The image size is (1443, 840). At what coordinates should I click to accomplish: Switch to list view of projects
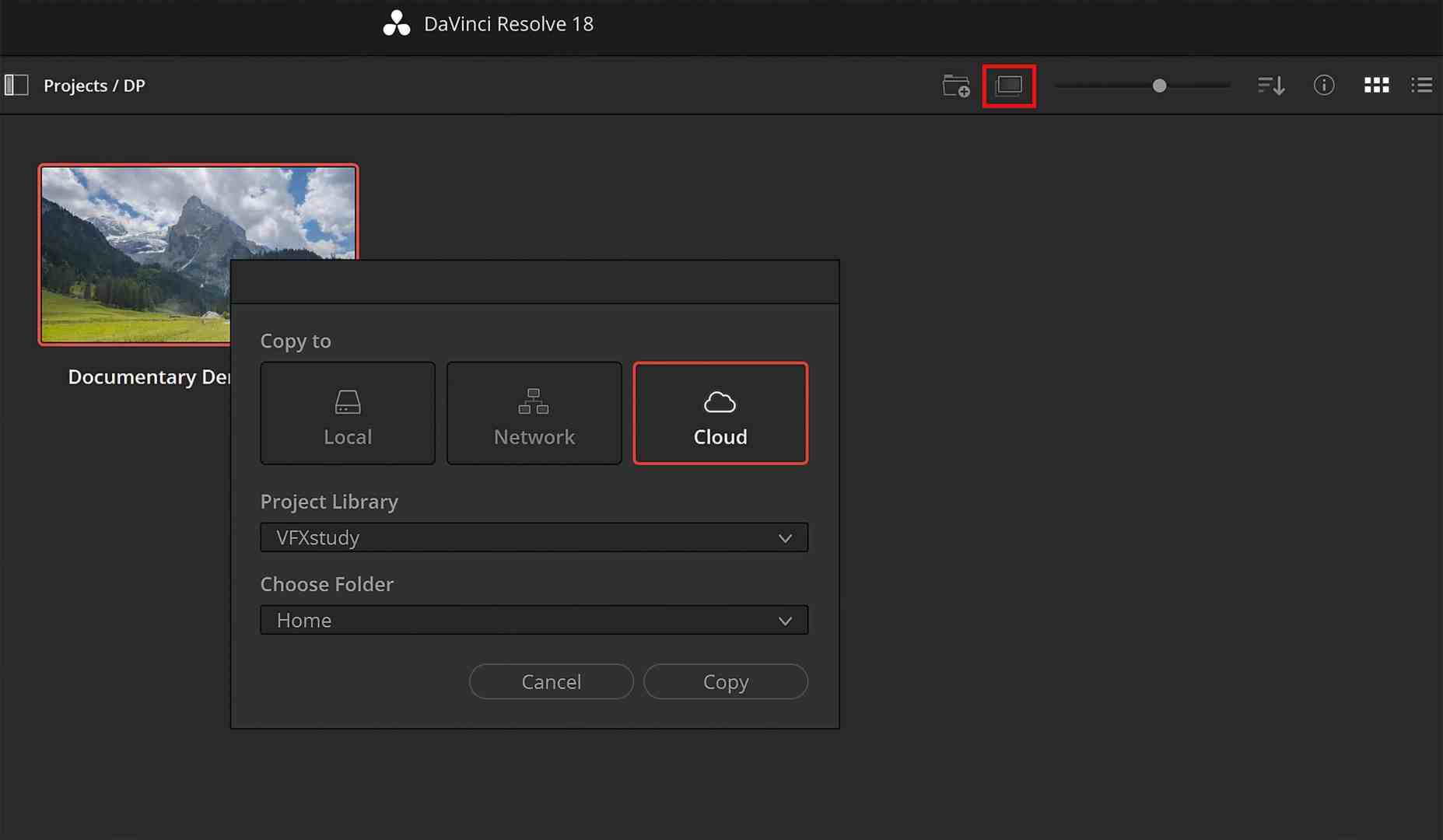coord(1423,85)
